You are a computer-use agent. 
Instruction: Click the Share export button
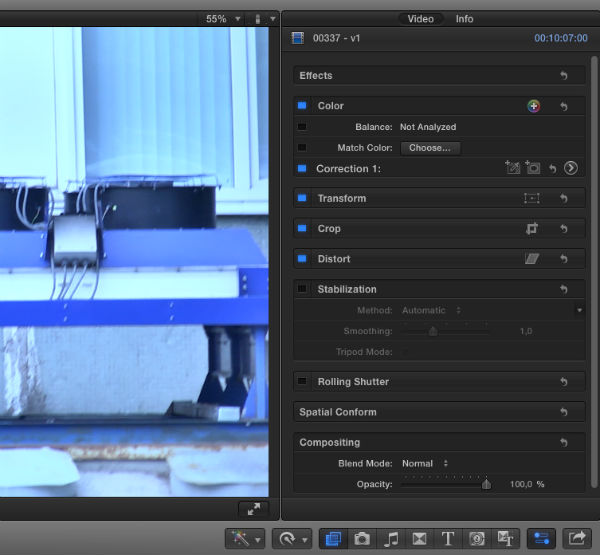(x=577, y=539)
